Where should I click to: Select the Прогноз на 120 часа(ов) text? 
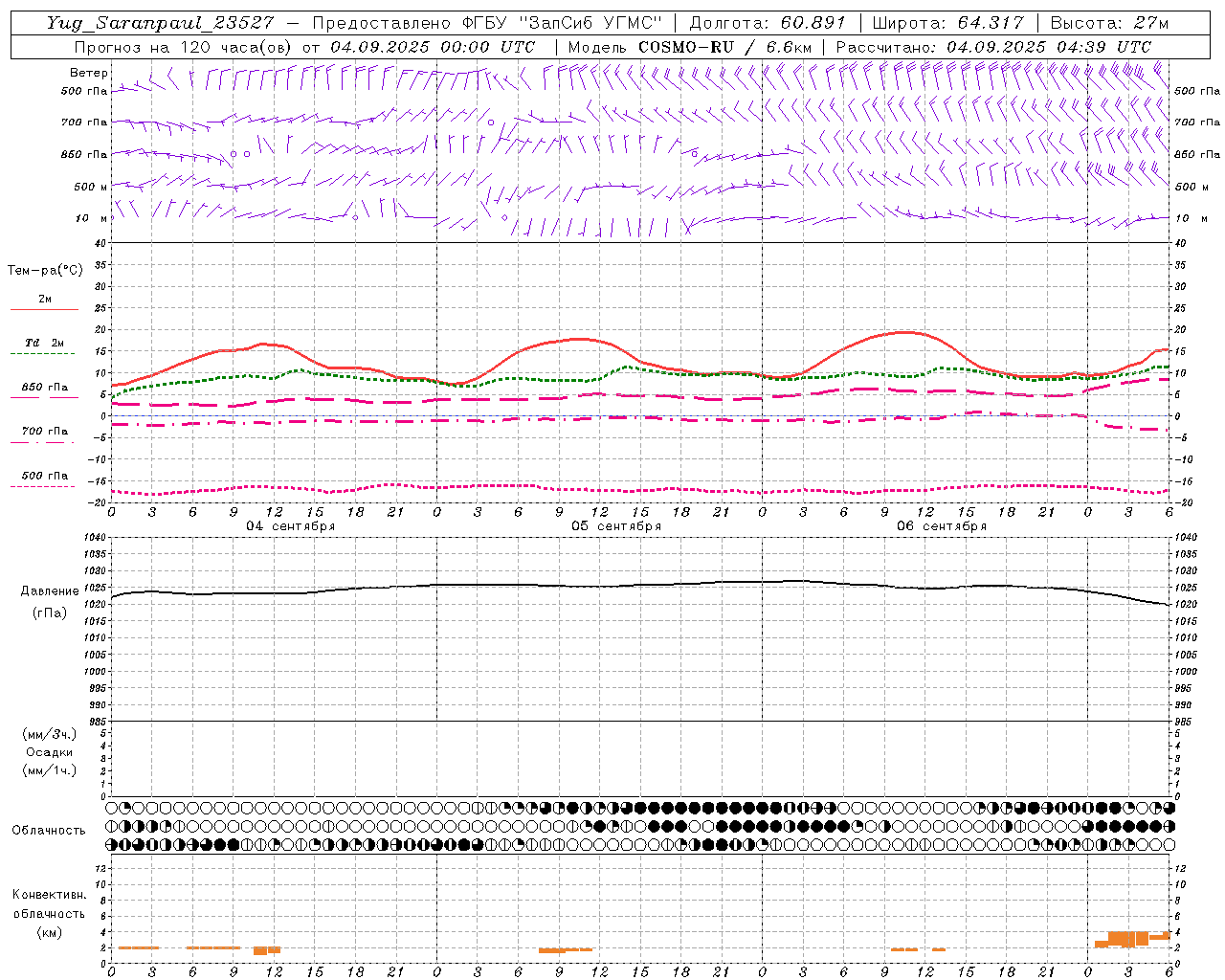coord(185,47)
